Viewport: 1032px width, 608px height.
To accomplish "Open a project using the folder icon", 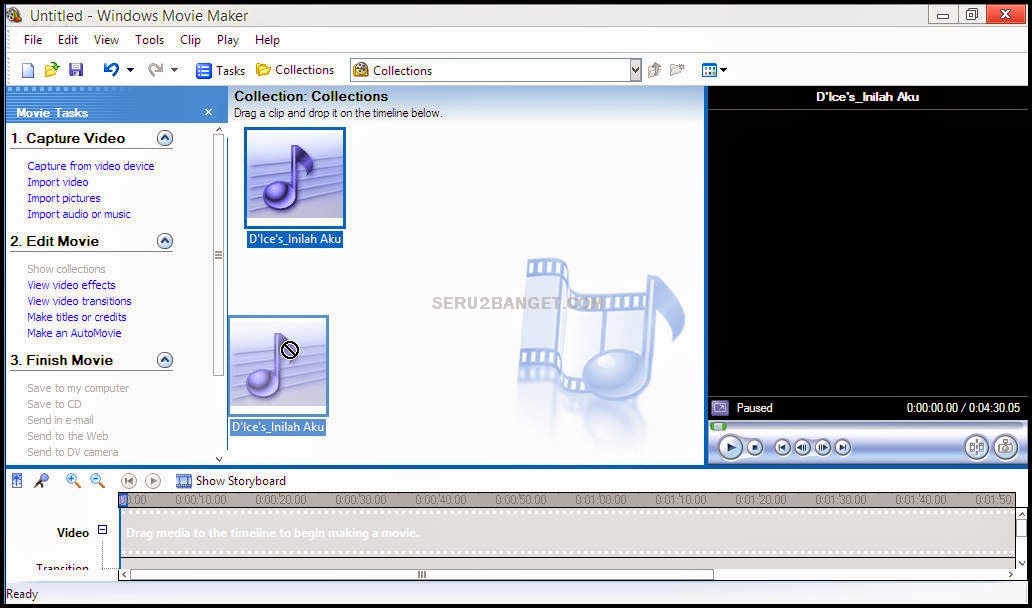I will [52, 70].
